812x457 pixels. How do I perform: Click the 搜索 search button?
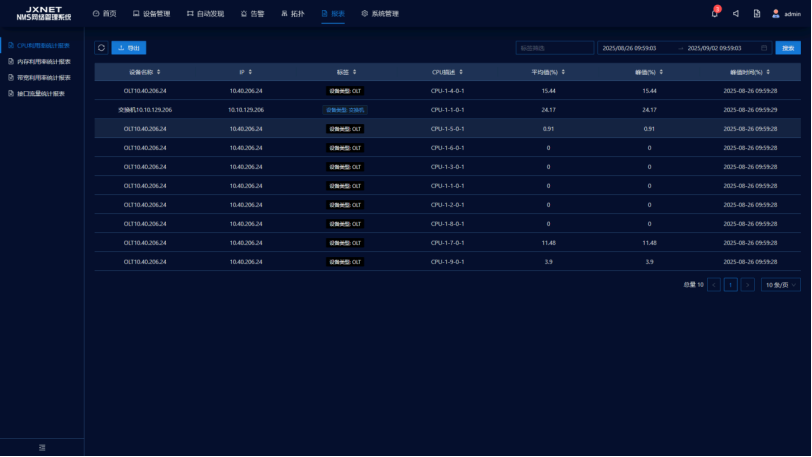[x=788, y=48]
